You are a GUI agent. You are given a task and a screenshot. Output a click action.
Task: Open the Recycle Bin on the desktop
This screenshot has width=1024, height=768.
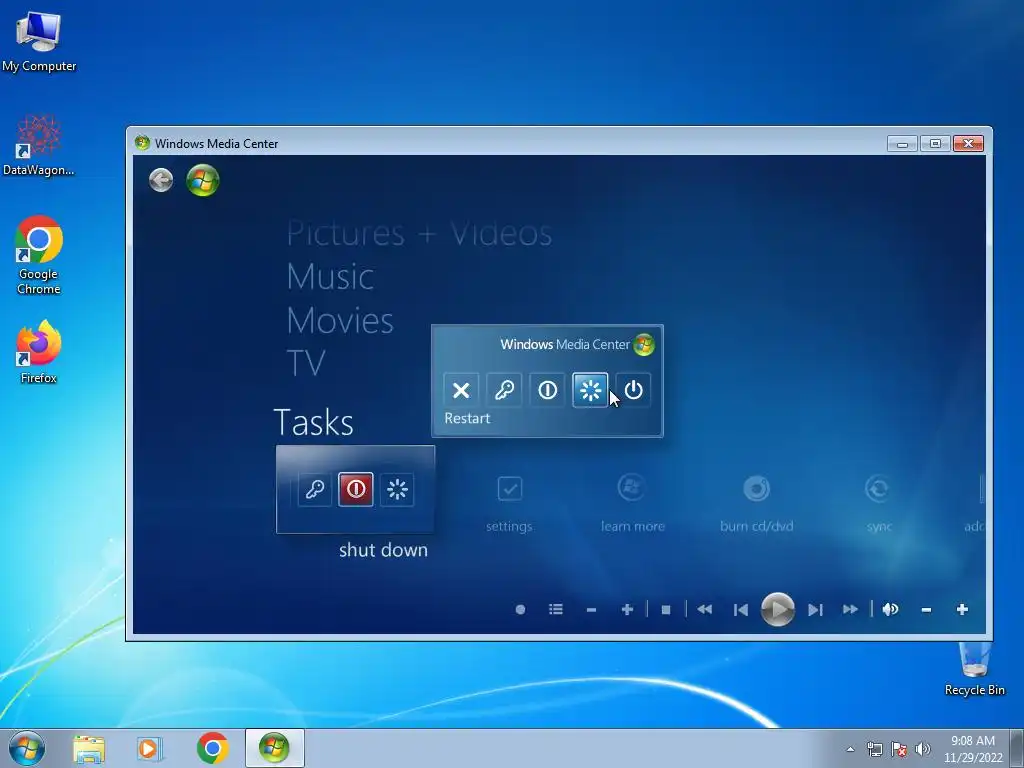point(974,669)
